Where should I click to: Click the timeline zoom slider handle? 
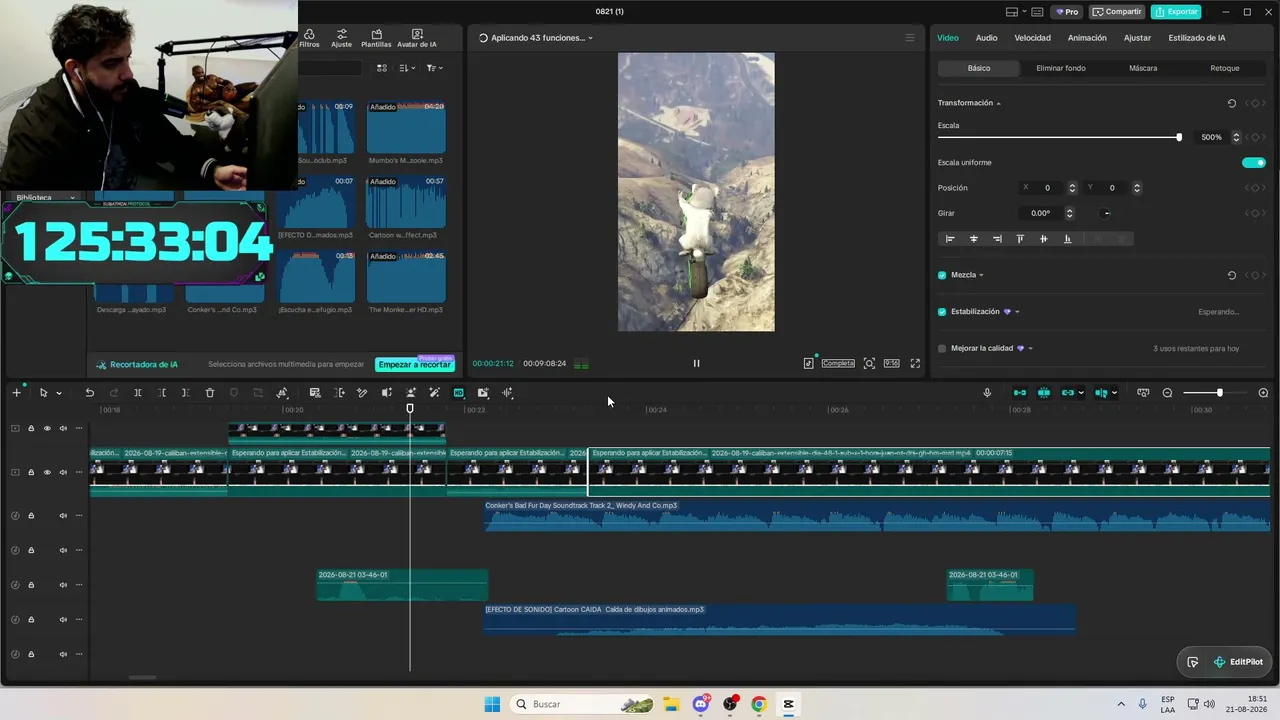(x=1219, y=393)
